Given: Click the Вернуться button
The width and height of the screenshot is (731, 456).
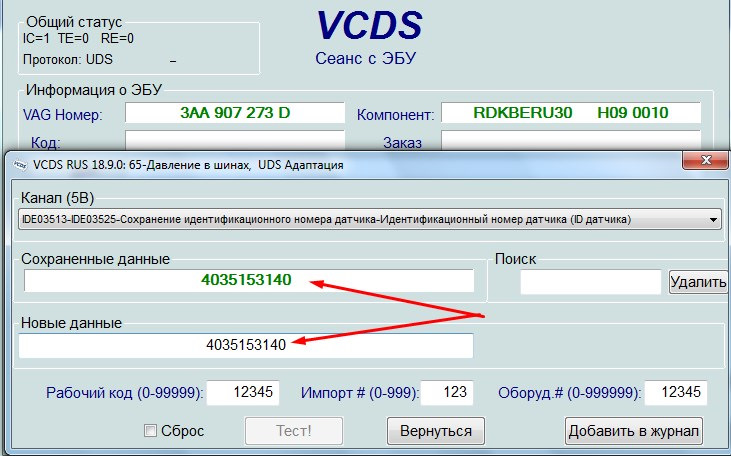Looking at the screenshot, I should [x=436, y=431].
